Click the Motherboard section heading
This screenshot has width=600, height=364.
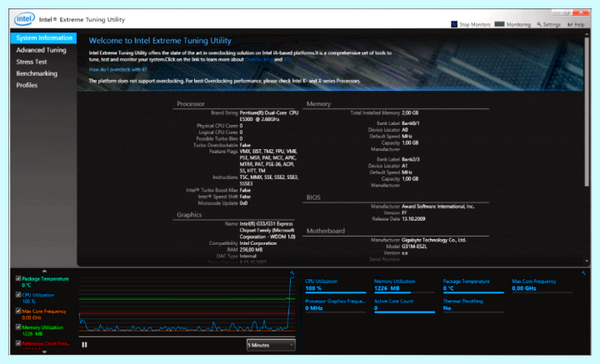(326, 231)
